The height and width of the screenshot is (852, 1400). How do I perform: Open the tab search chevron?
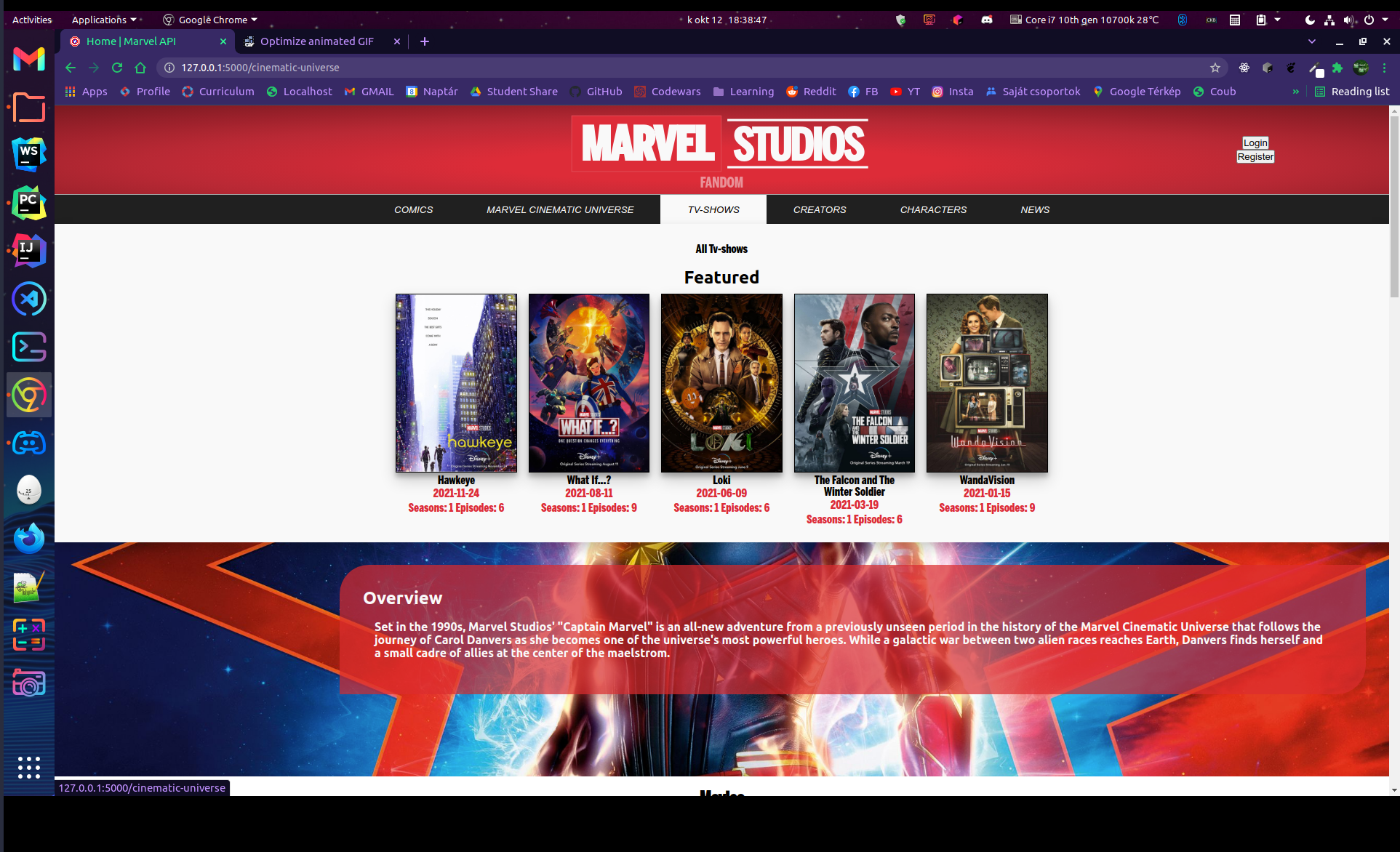[1311, 41]
